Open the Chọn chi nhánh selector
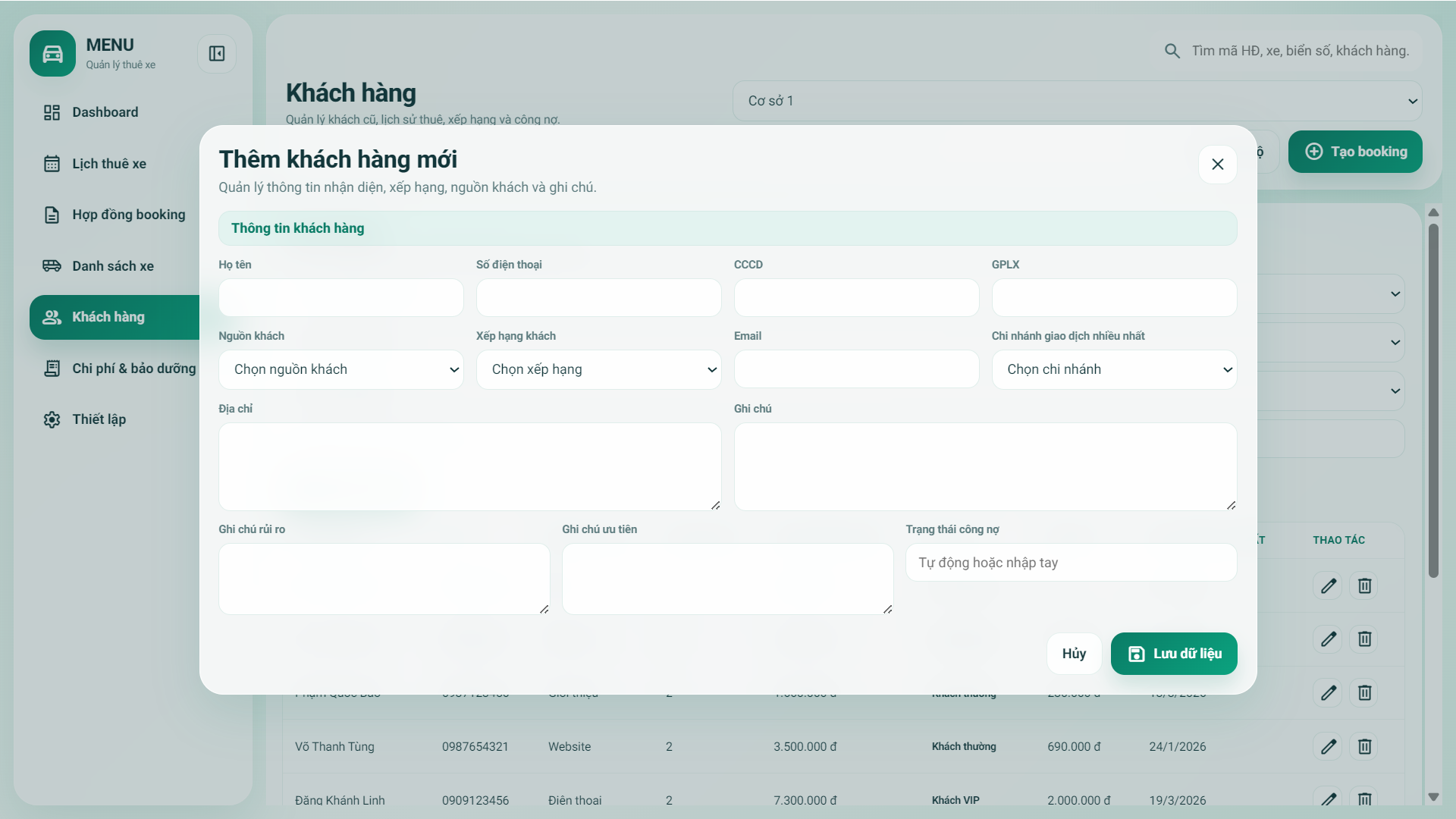This screenshot has height=819, width=1456. (x=1114, y=369)
